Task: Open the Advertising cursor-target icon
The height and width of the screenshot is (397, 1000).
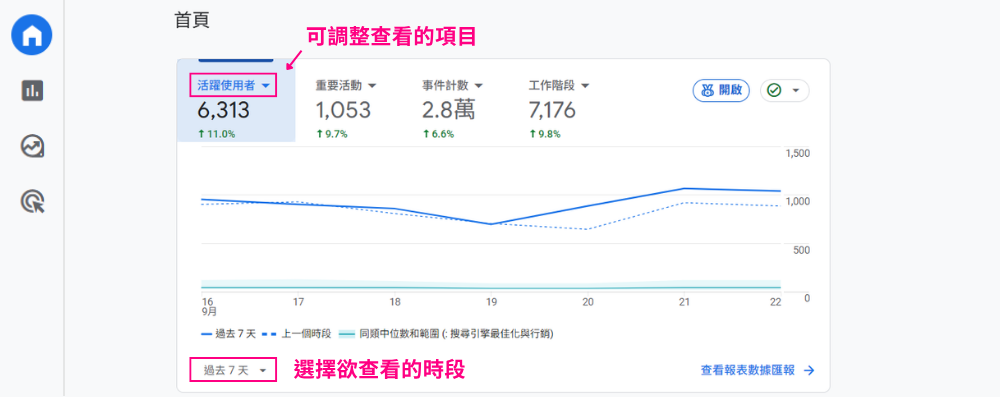Action: click(33, 202)
